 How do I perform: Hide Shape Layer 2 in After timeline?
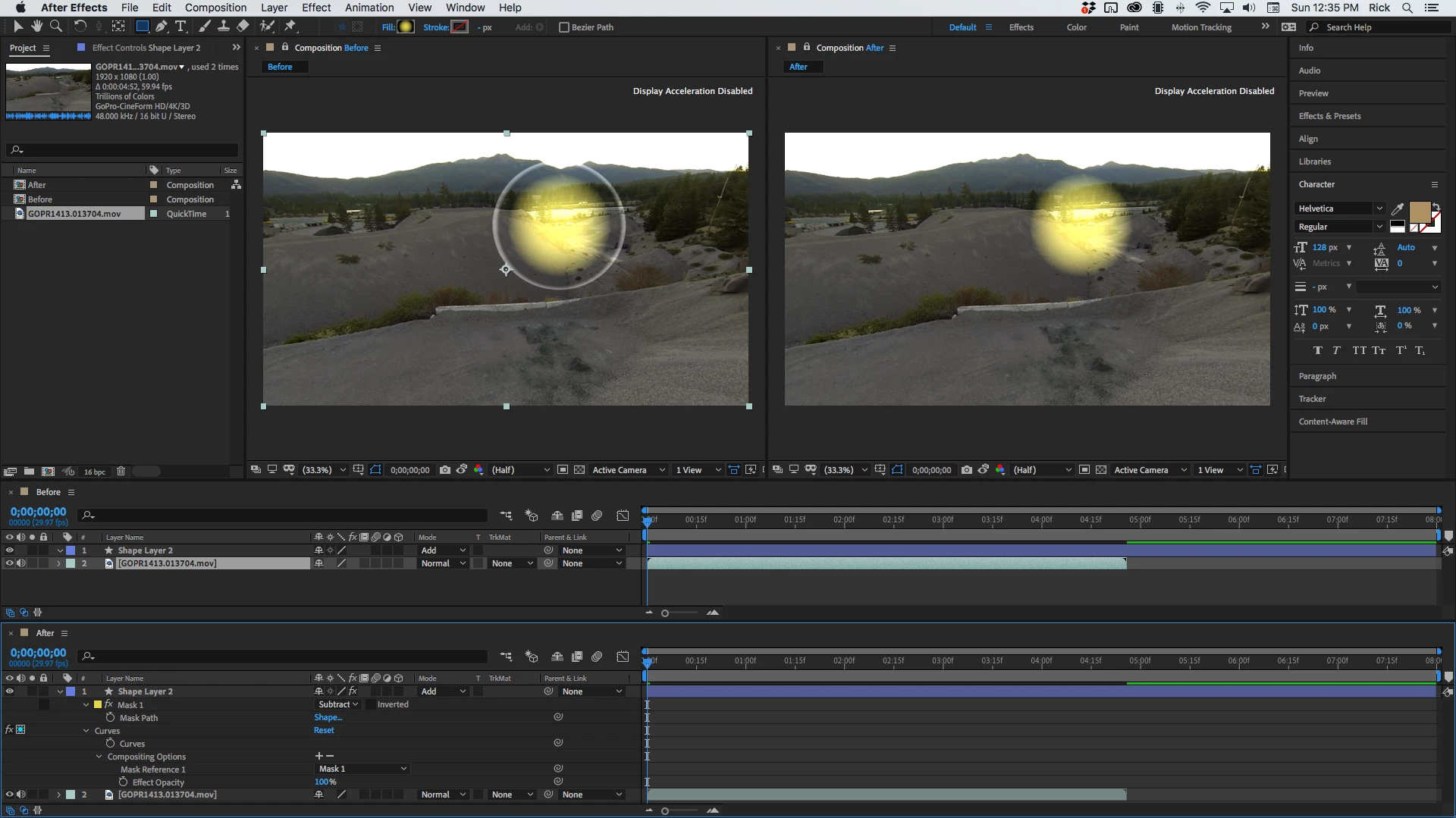[9, 691]
